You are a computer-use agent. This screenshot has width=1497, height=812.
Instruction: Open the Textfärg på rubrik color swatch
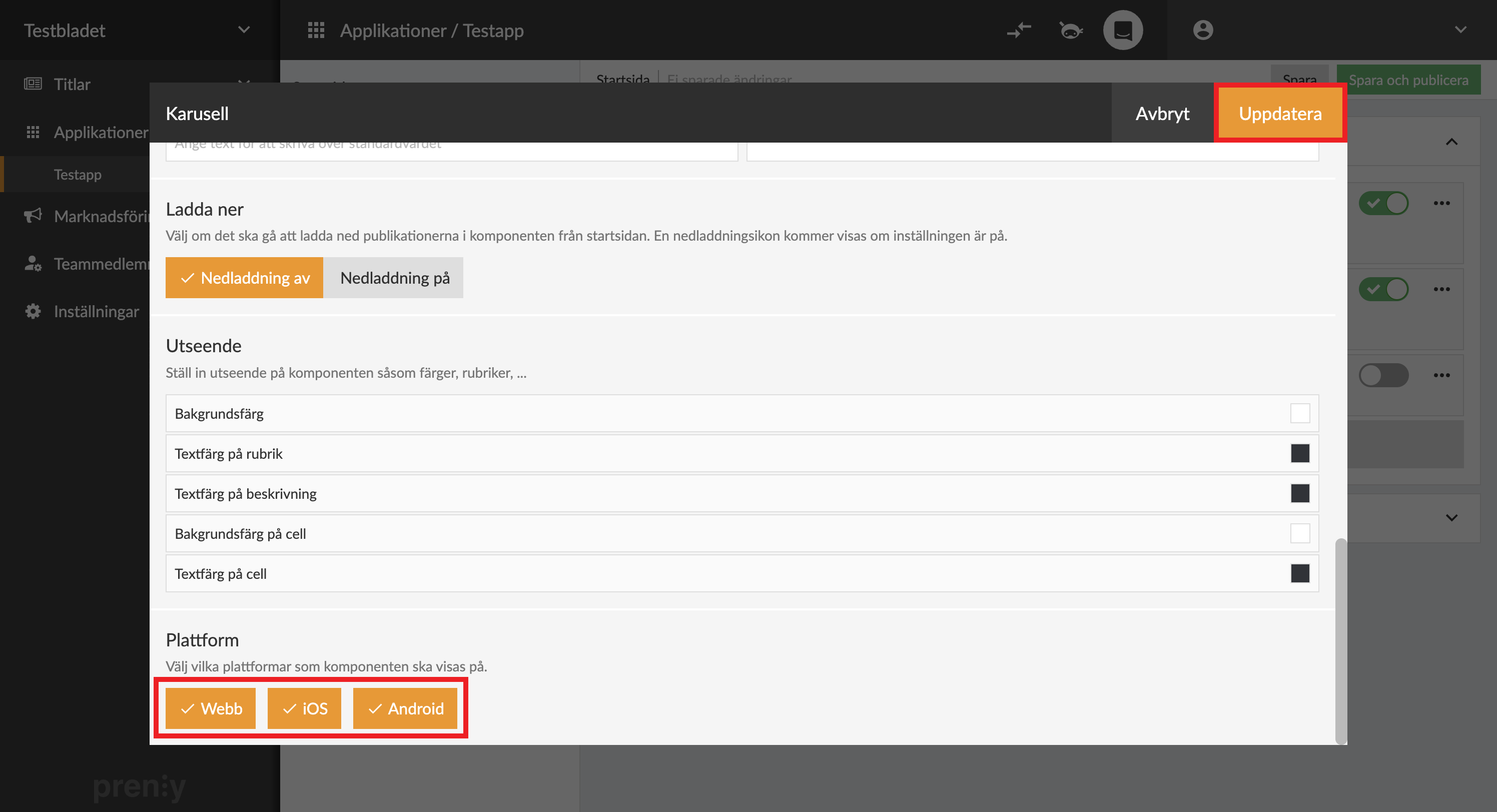[1299, 453]
